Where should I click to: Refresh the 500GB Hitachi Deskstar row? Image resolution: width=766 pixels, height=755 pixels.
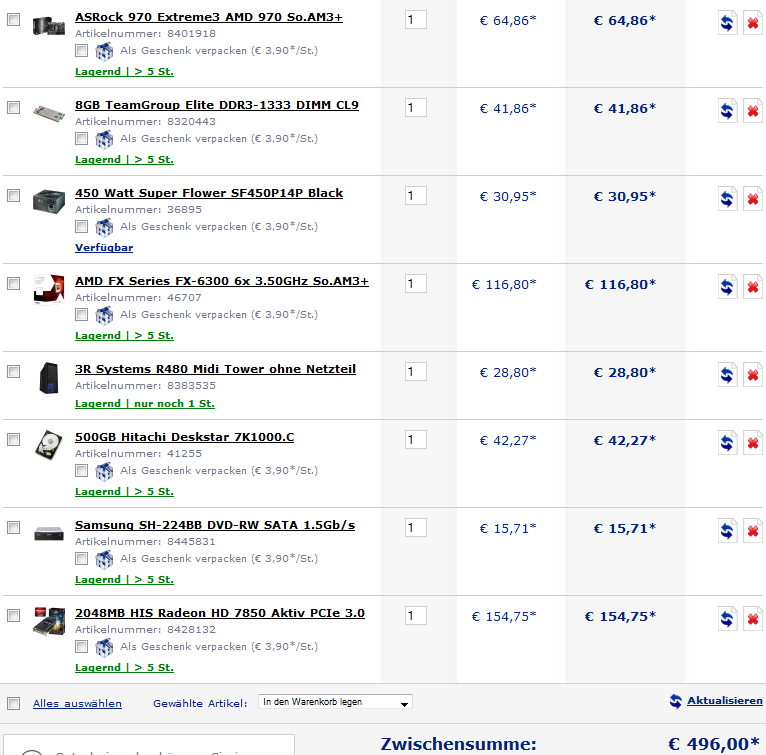[x=727, y=443]
